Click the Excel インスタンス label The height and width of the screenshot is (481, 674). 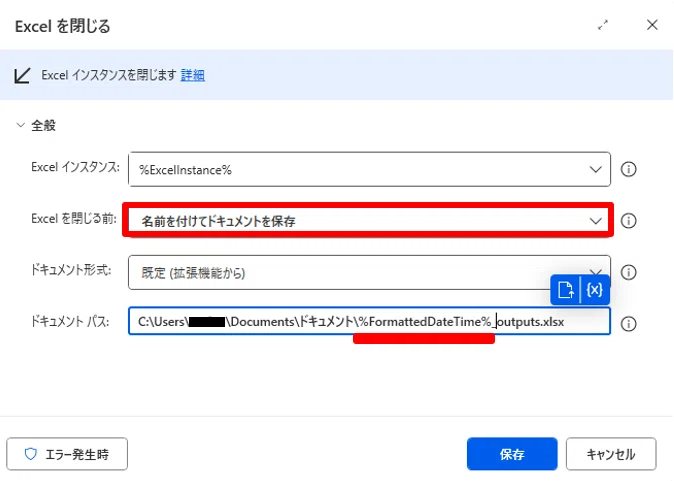[75, 167]
